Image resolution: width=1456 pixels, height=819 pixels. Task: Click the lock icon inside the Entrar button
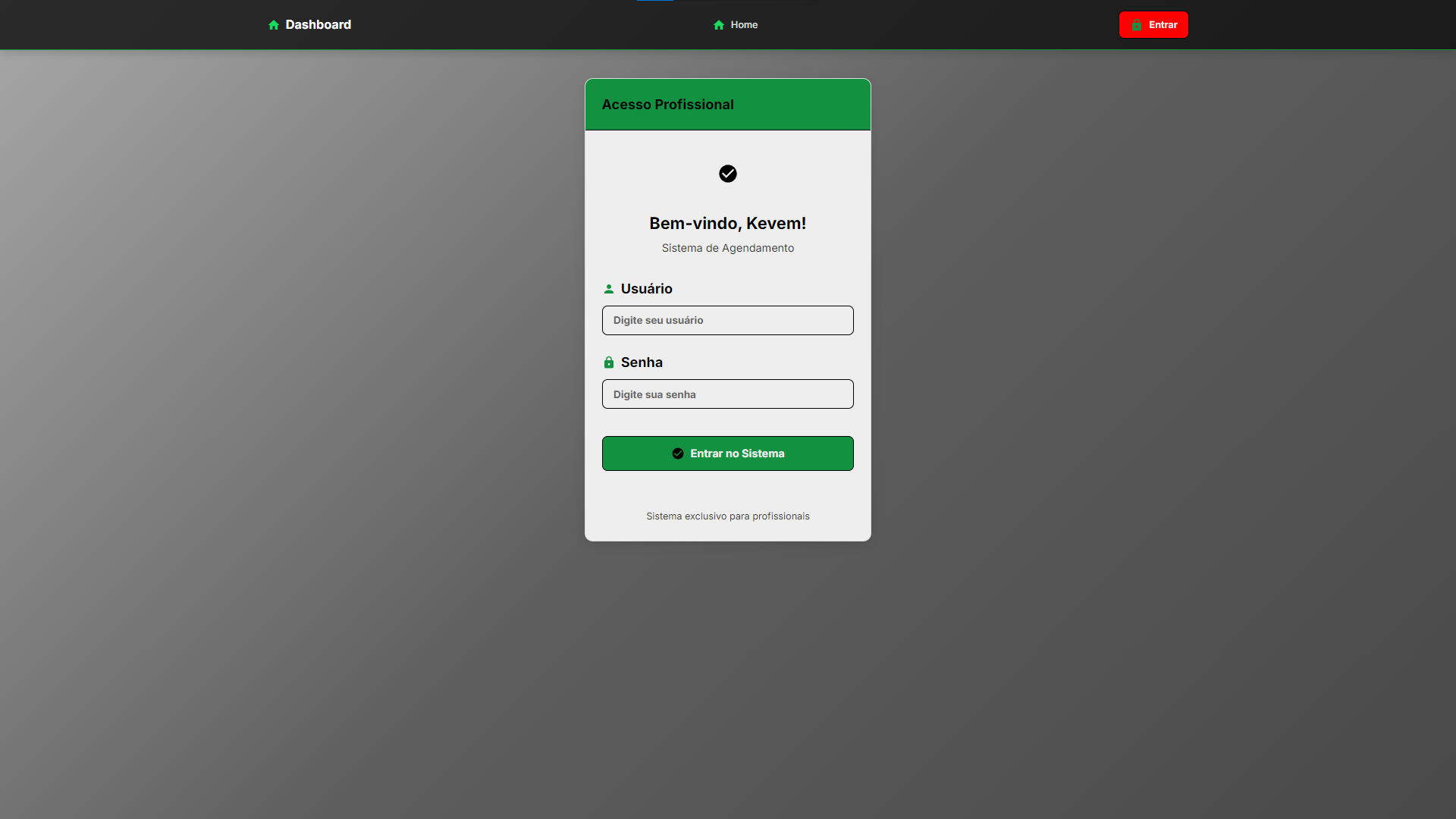click(1135, 24)
